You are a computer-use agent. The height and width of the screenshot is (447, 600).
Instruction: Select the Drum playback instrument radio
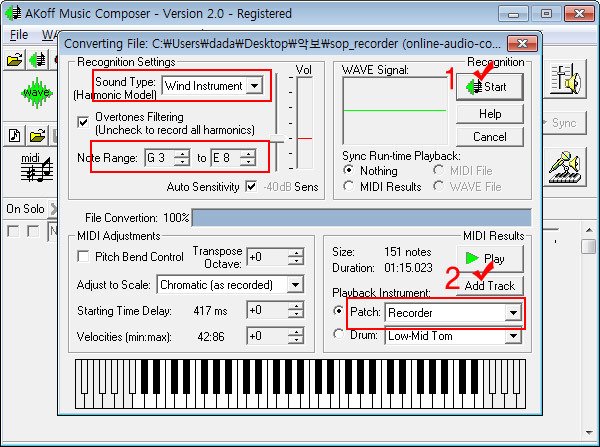pyautogui.click(x=338, y=334)
